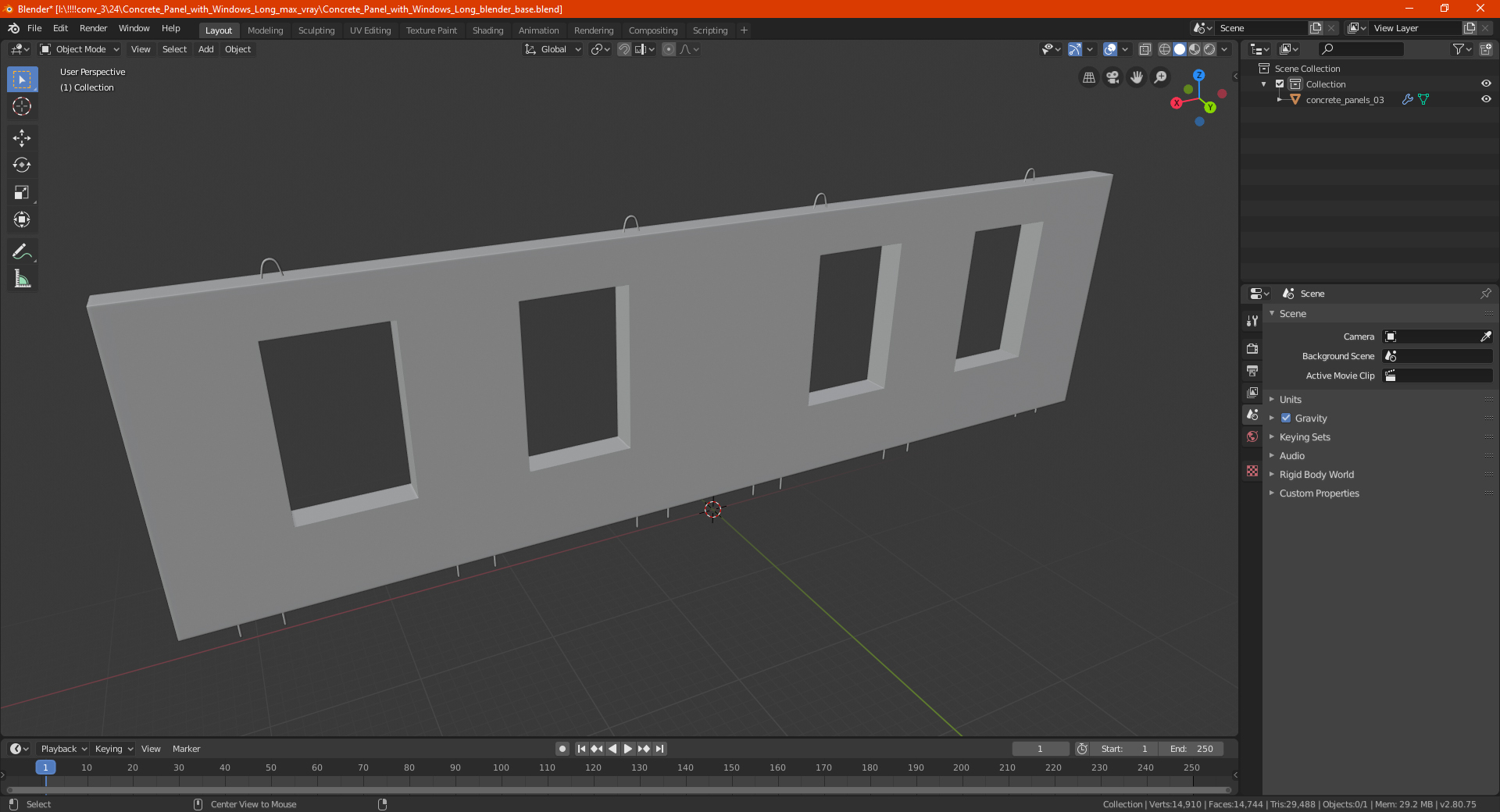Hide the Collection with eye icon
Image resolution: width=1500 pixels, height=812 pixels.
pyautogui.click(x=1485, y=84)
